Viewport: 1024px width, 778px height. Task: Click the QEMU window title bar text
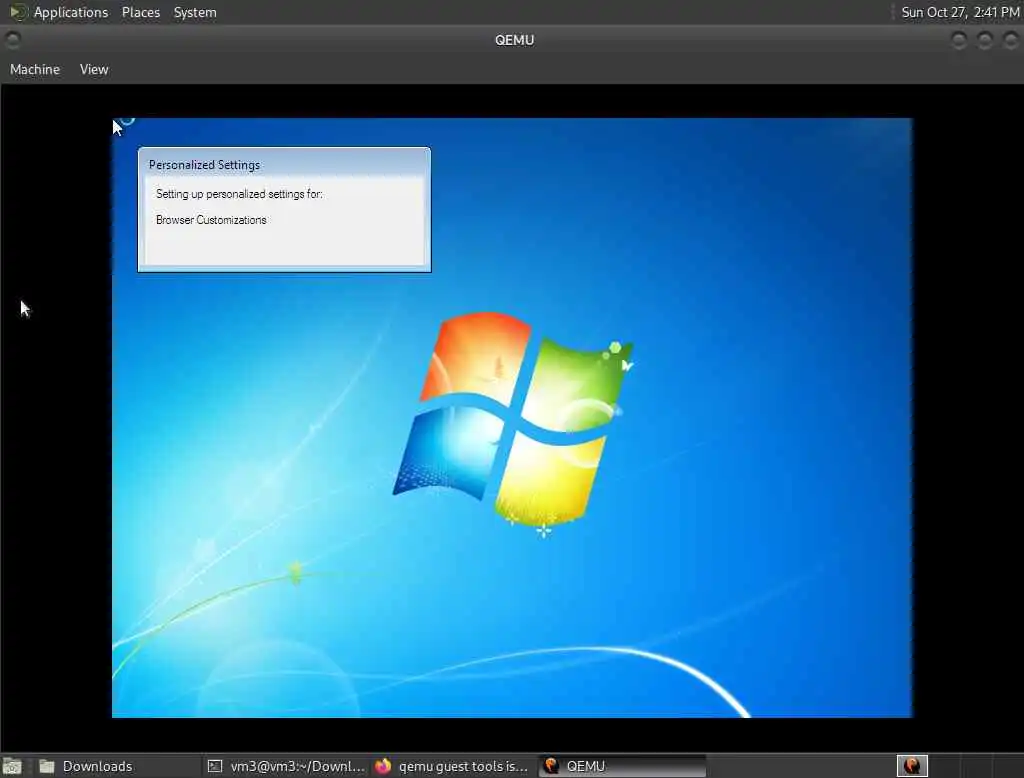pos(515,41)
